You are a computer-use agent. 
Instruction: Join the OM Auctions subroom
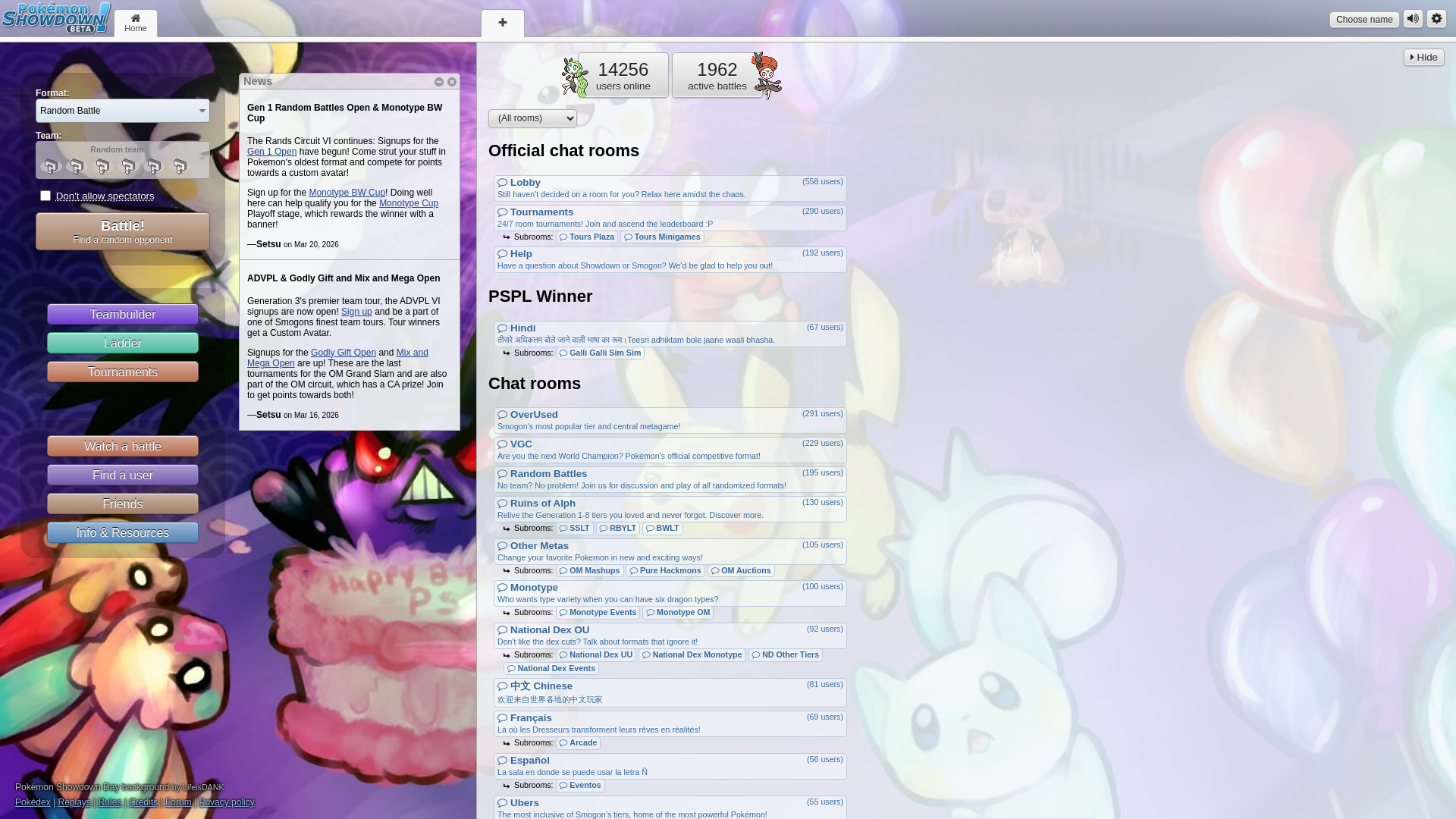(741, 571)
